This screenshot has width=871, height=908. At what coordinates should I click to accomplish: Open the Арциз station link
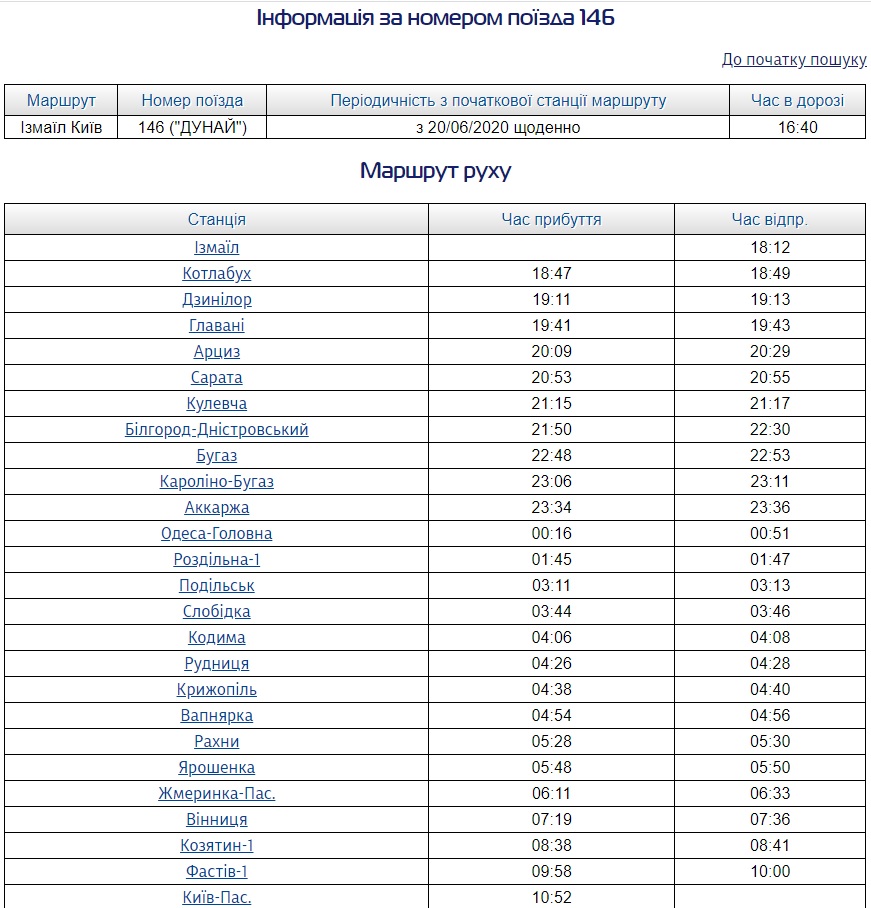[217, 352]
